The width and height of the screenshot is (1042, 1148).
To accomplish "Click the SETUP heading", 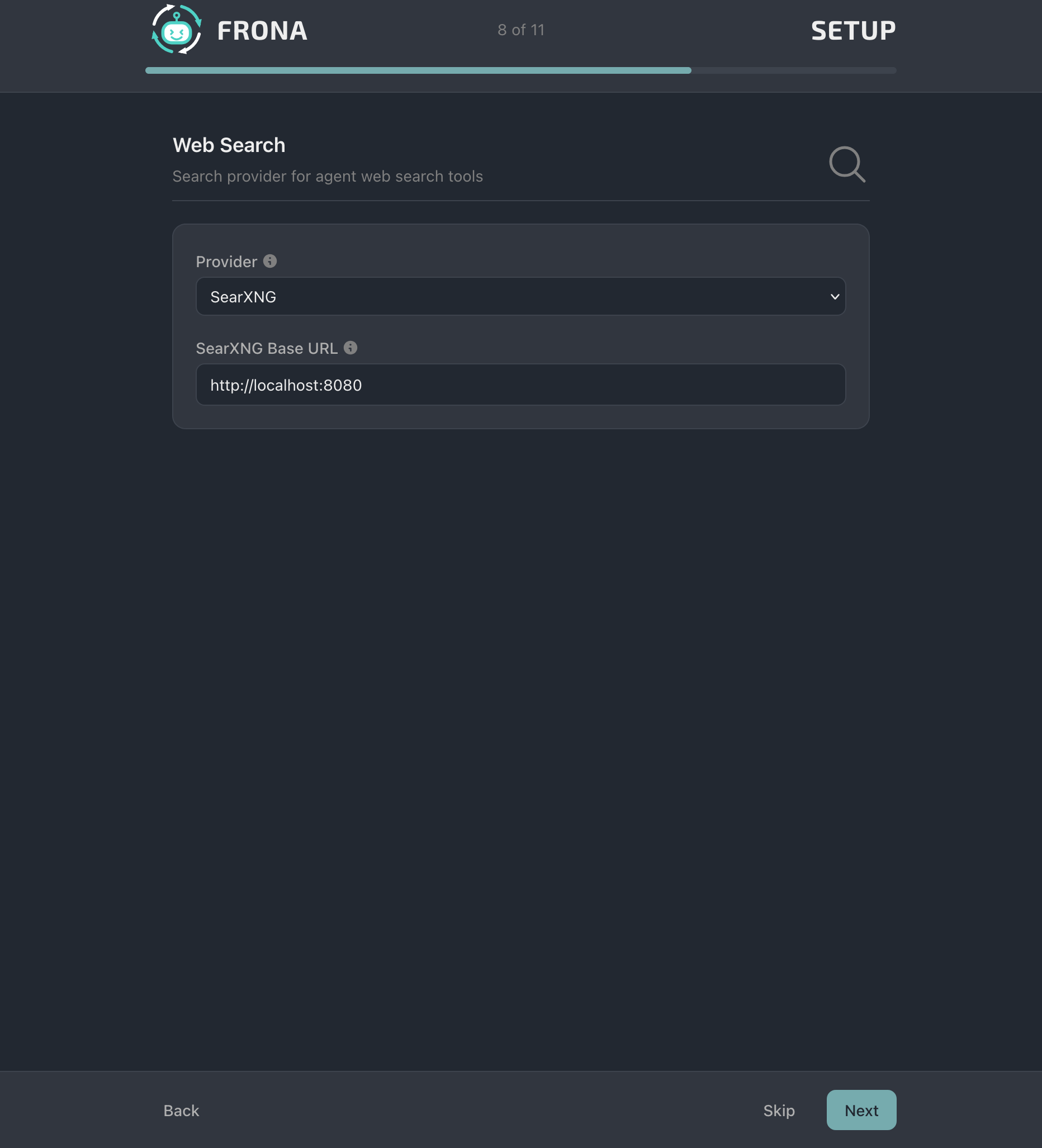I will click(852, 30).
